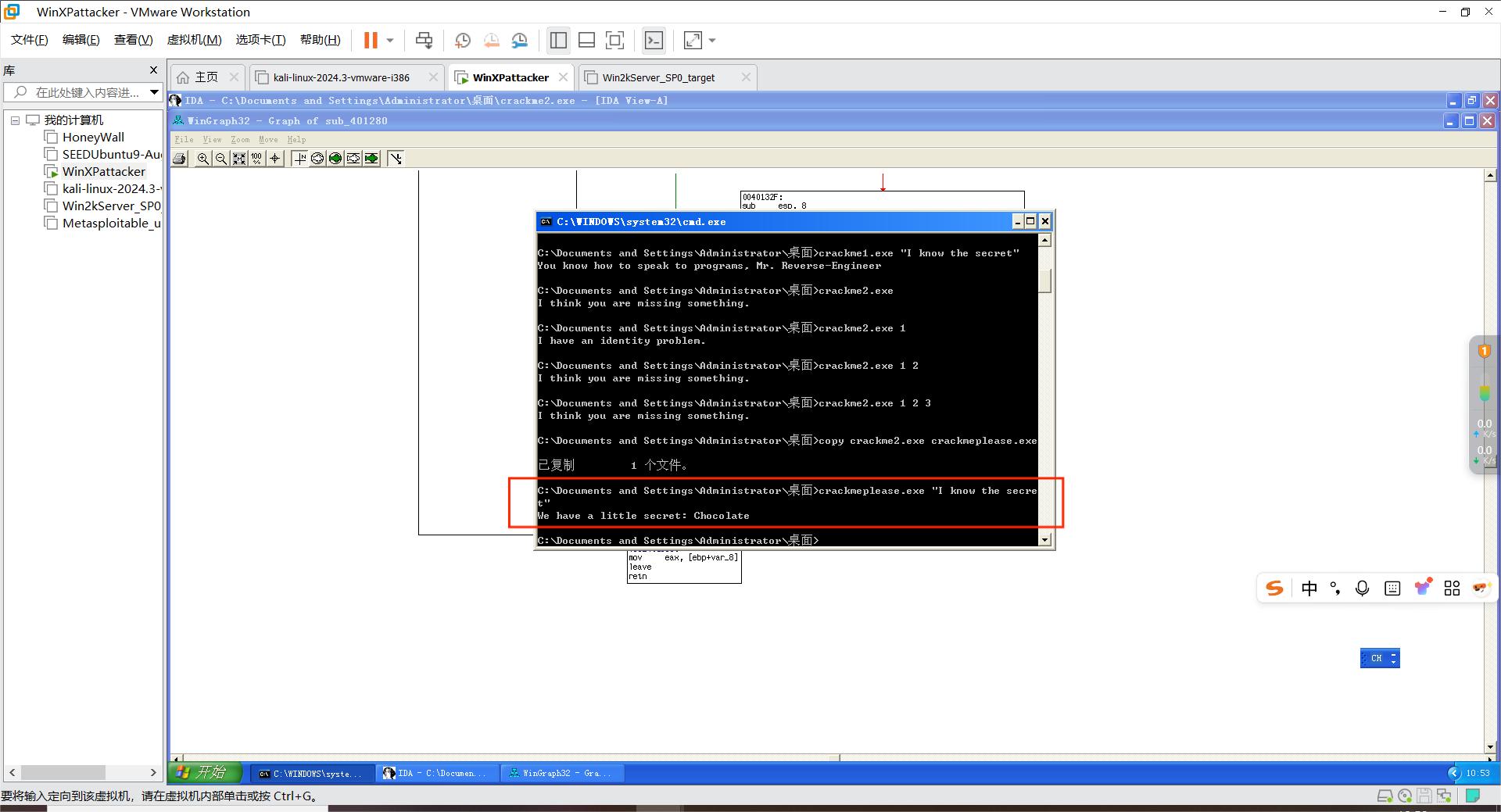Screen dimensions: 1501x812
Task: Click the revert to snapshot icon
Action: coord(492,40)
